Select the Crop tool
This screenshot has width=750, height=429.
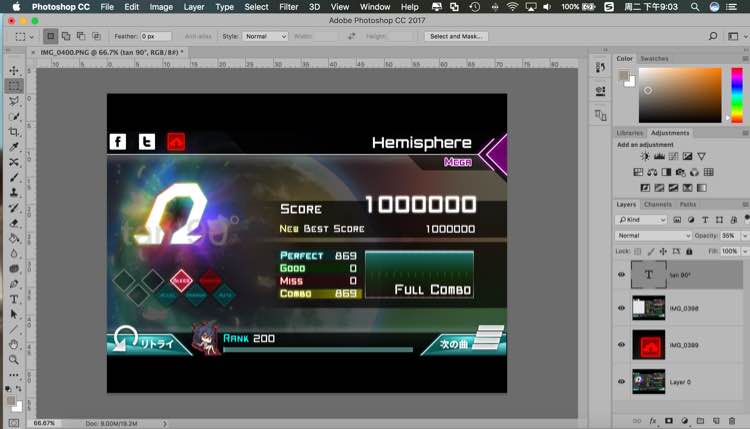pyautogui.click(x=14, y=132)
